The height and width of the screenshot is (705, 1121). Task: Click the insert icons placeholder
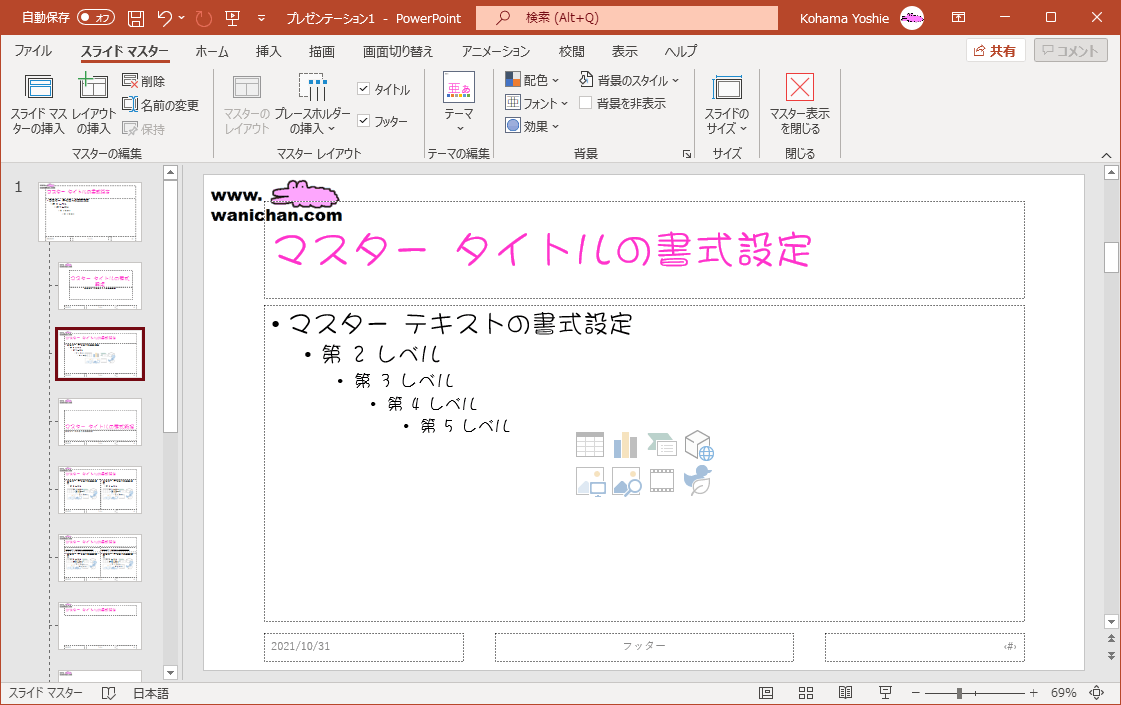point(698,480)
